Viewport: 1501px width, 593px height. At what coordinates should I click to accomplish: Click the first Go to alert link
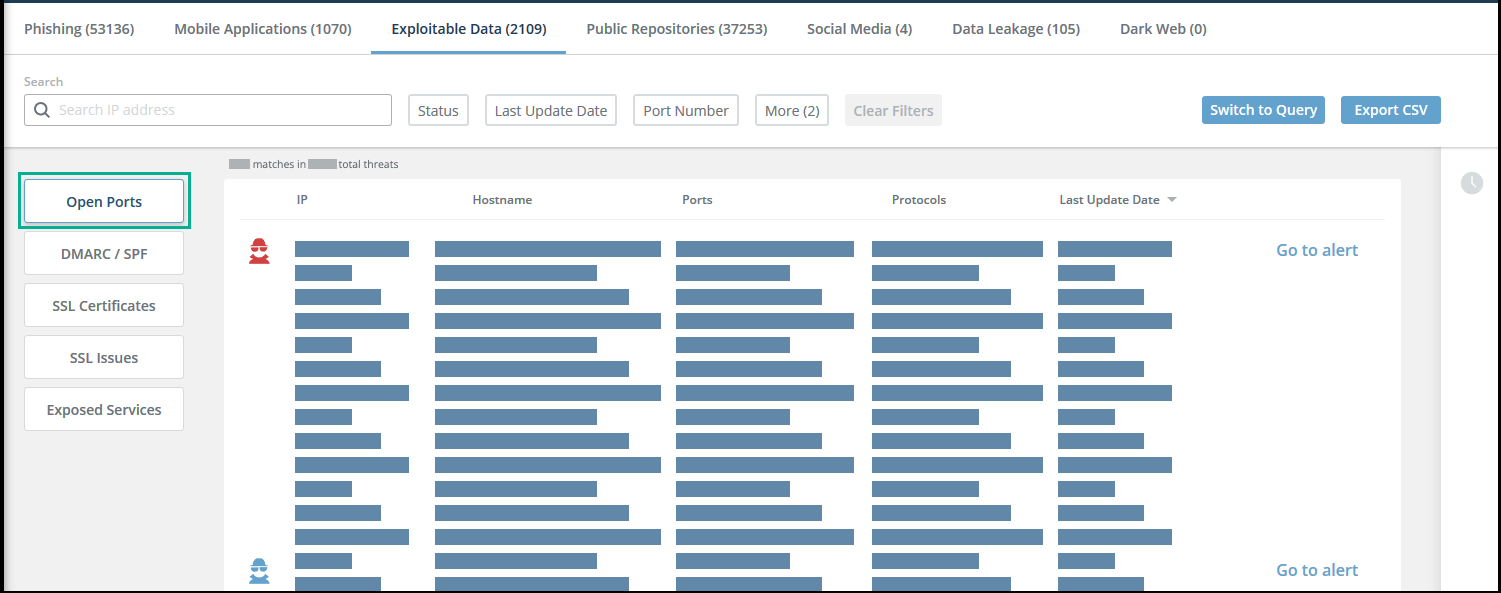point(1317,250)
